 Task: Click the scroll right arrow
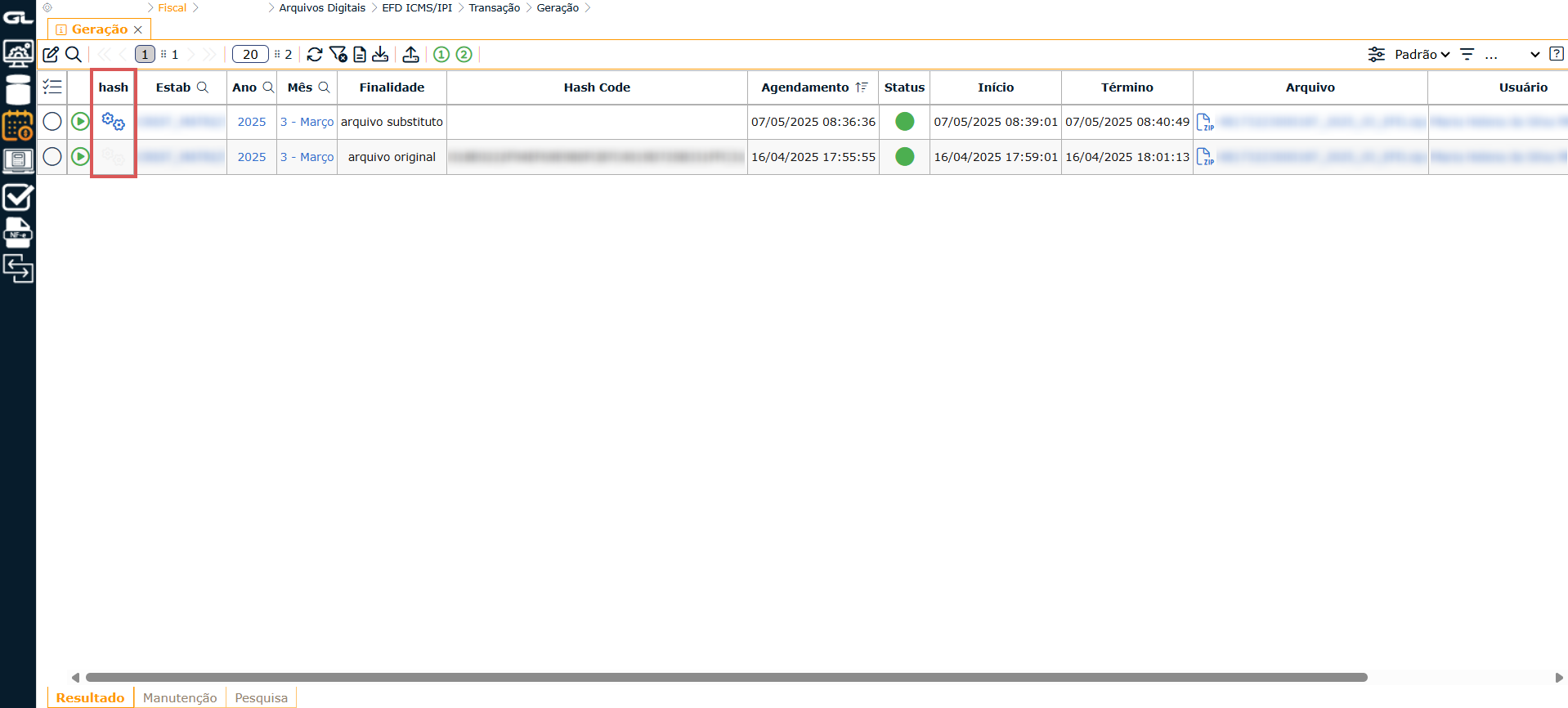[x=1558, y=677]
